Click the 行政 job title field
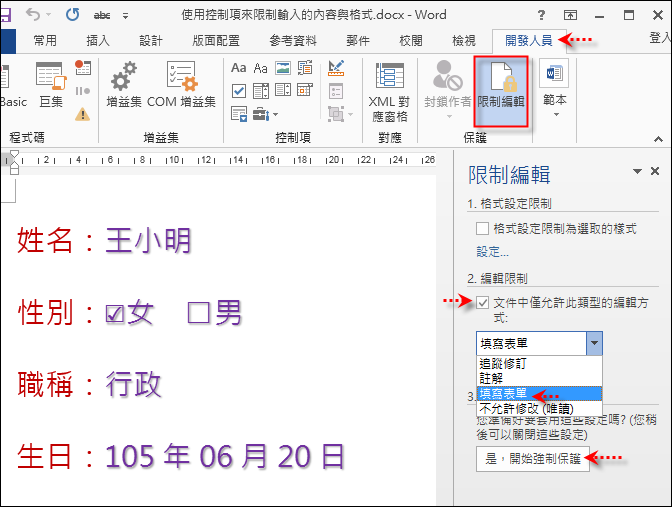Viewport: 672px width, 507px height. [133, 384]
